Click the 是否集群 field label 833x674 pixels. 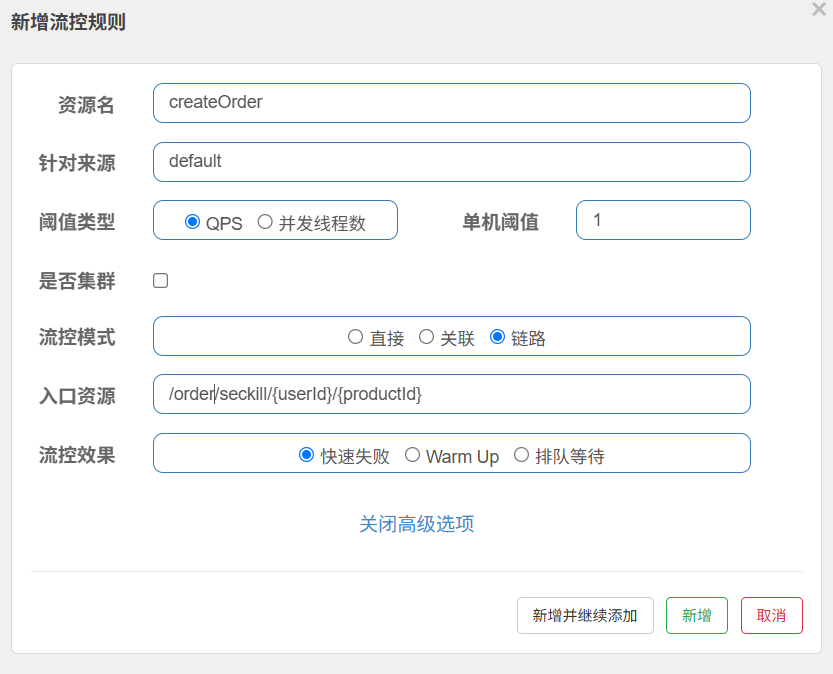(x=77, y=282)
